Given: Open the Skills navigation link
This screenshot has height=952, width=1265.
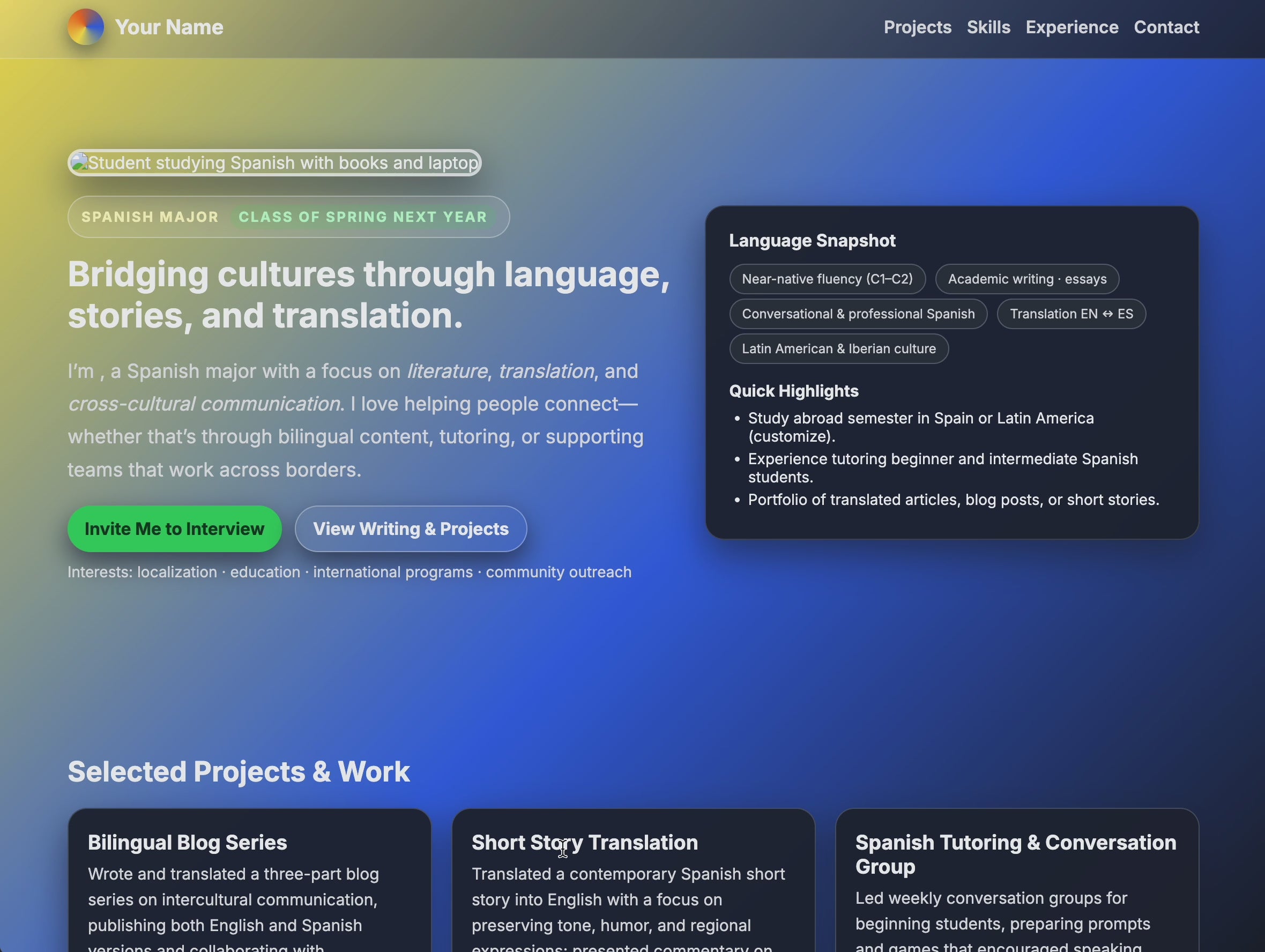Looking at the screenshot, I should [988, 27].
